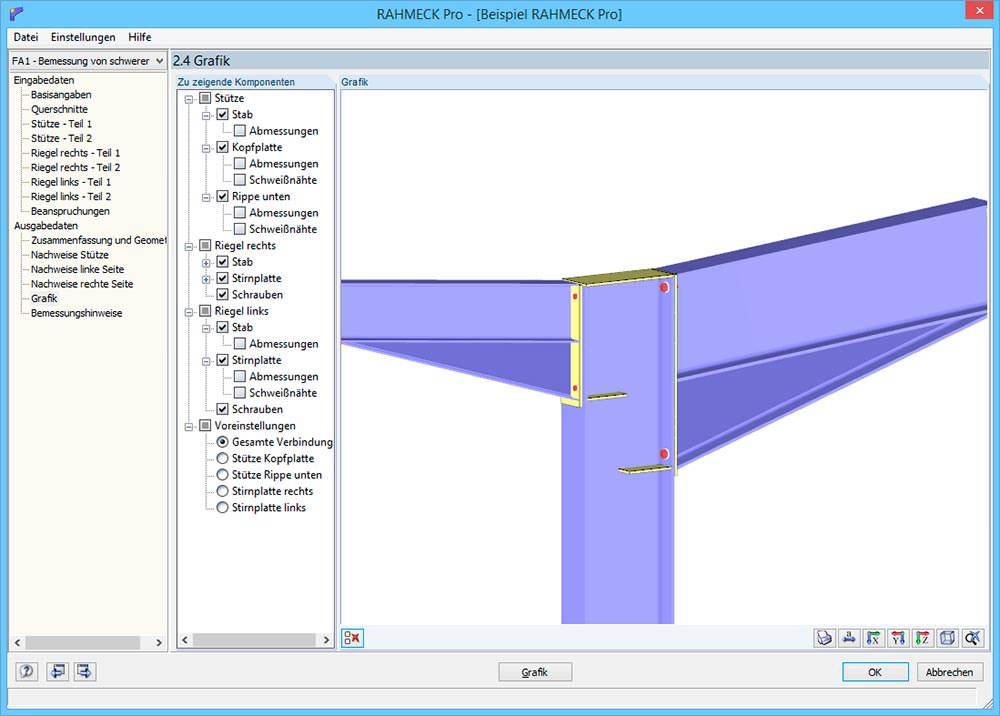Open Querschnitte in navigator
The image size is (1000, 716).
(x=59, y=109)
